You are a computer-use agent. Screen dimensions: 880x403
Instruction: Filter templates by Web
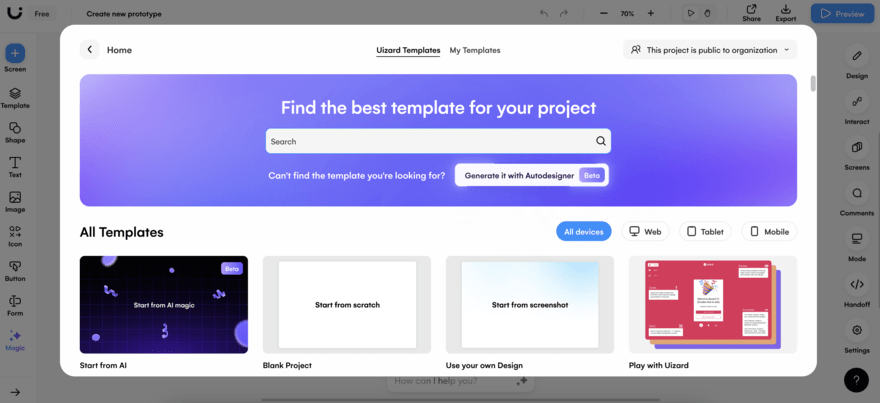[645, 232]
